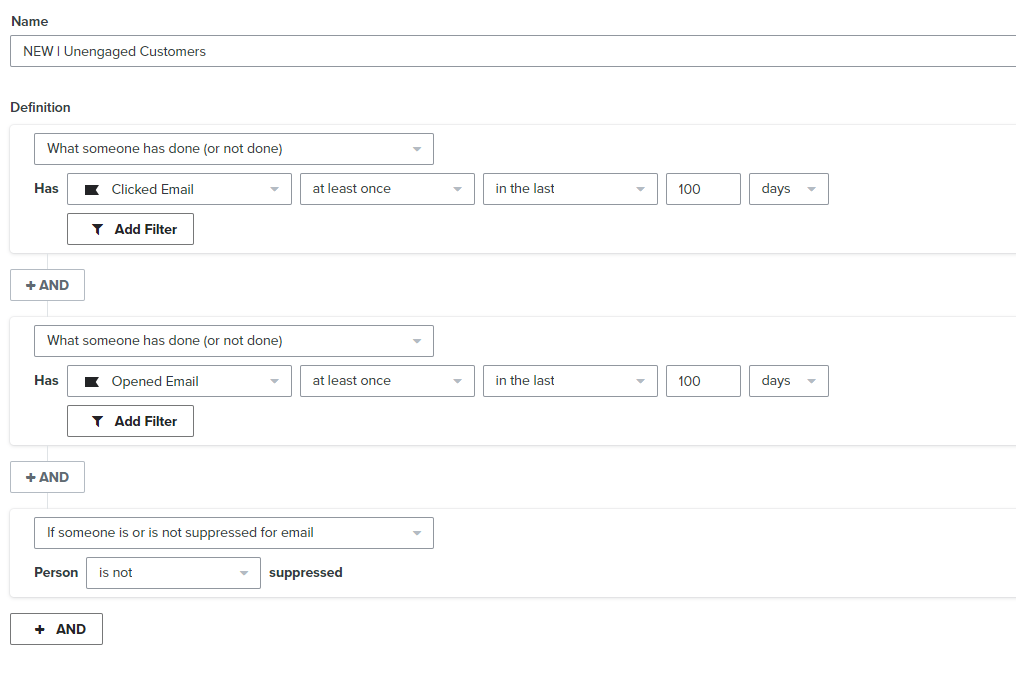
Task: Click funnel icon in Add Filter under Opened Email
Action: [97, 421]
